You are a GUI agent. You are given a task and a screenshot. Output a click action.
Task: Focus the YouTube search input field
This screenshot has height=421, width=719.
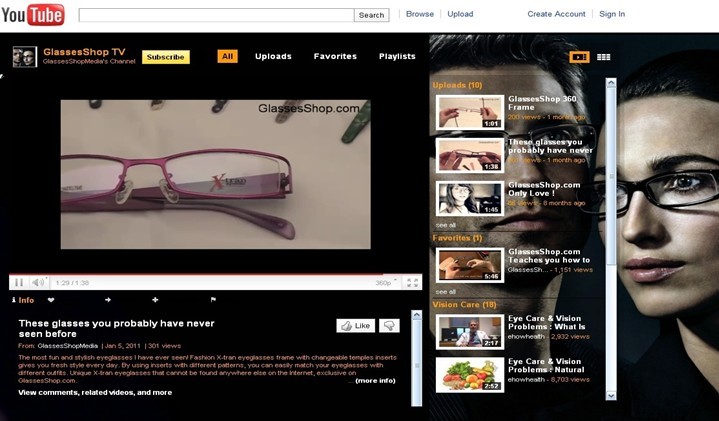click(216, 15)
